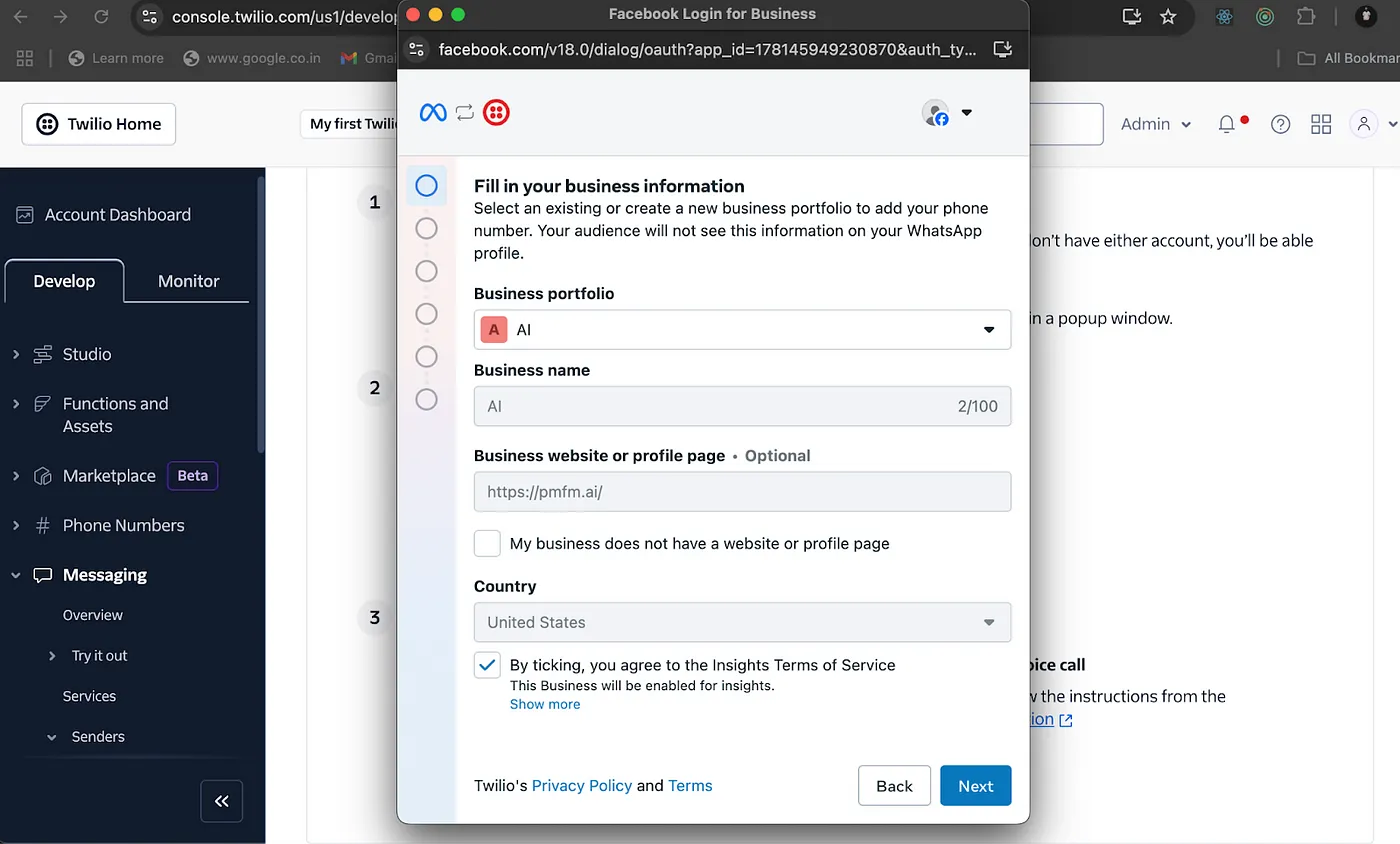Open the apps grid in bookmarks bar
Viewport: 1400px width, 844px height.
(x=25, y=58)
